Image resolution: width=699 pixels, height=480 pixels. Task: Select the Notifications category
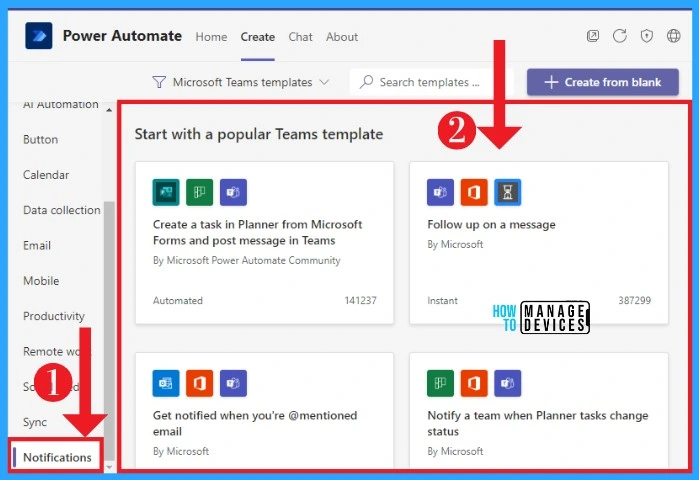click(57, 457)
